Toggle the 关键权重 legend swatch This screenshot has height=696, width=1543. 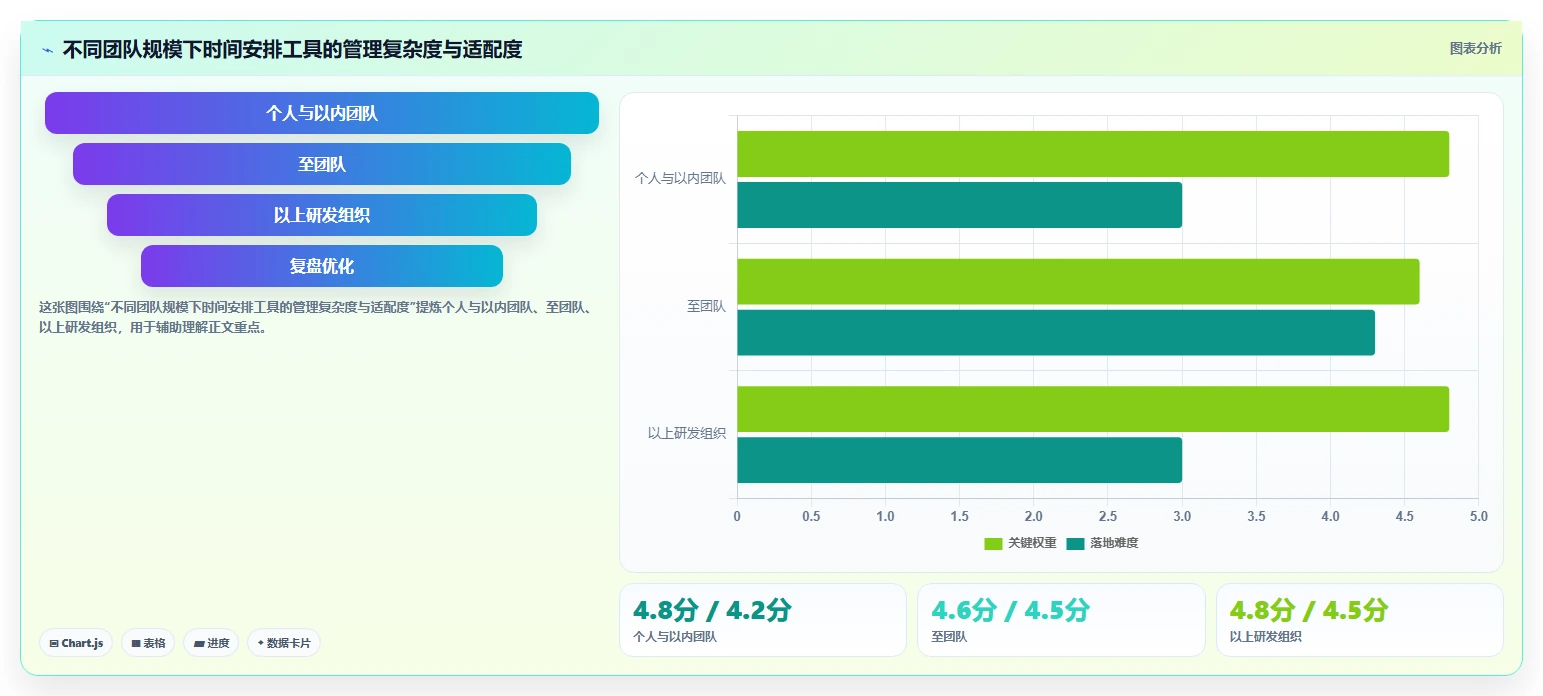click(993, 544)
